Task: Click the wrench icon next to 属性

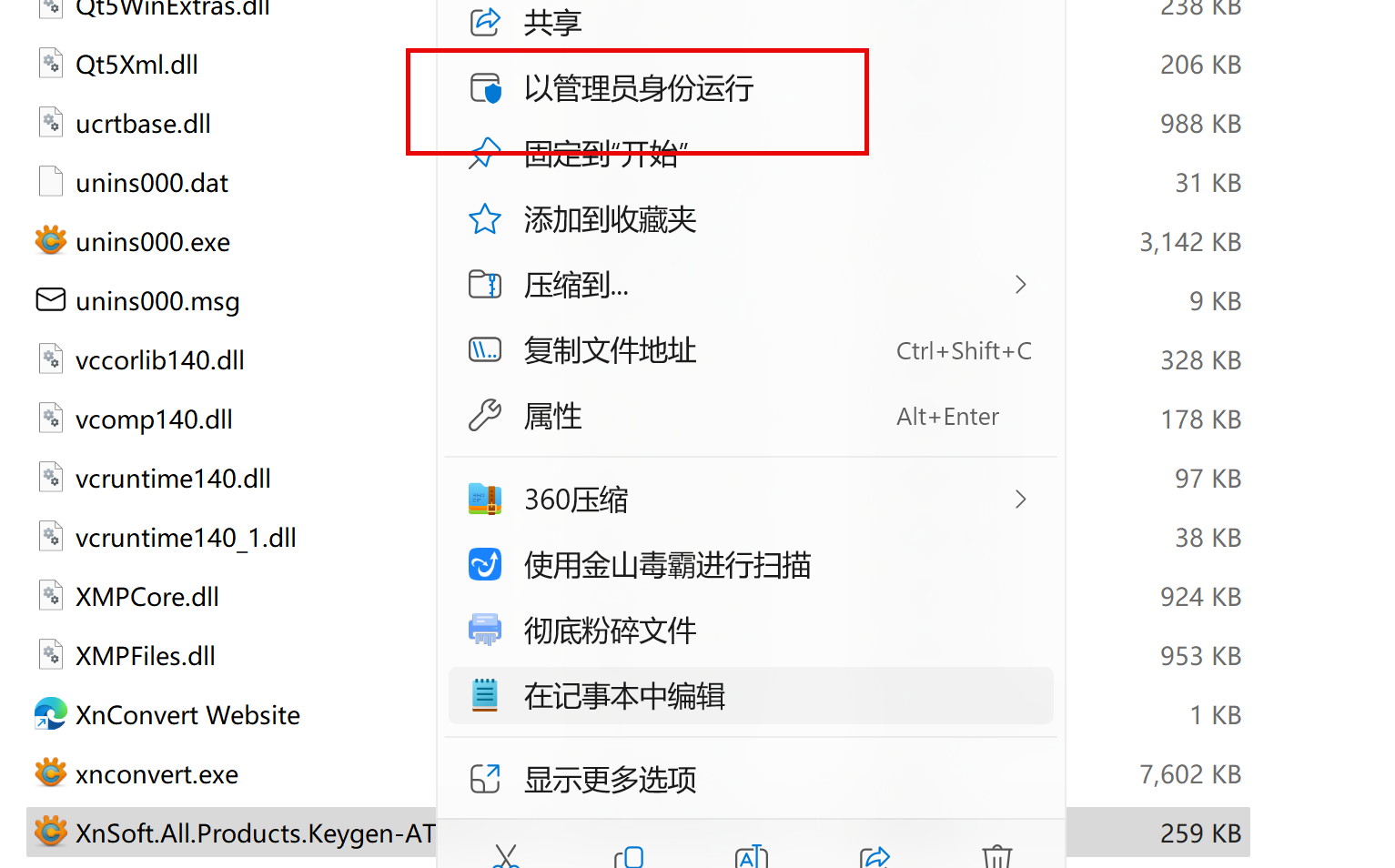Action: (485, 416)
